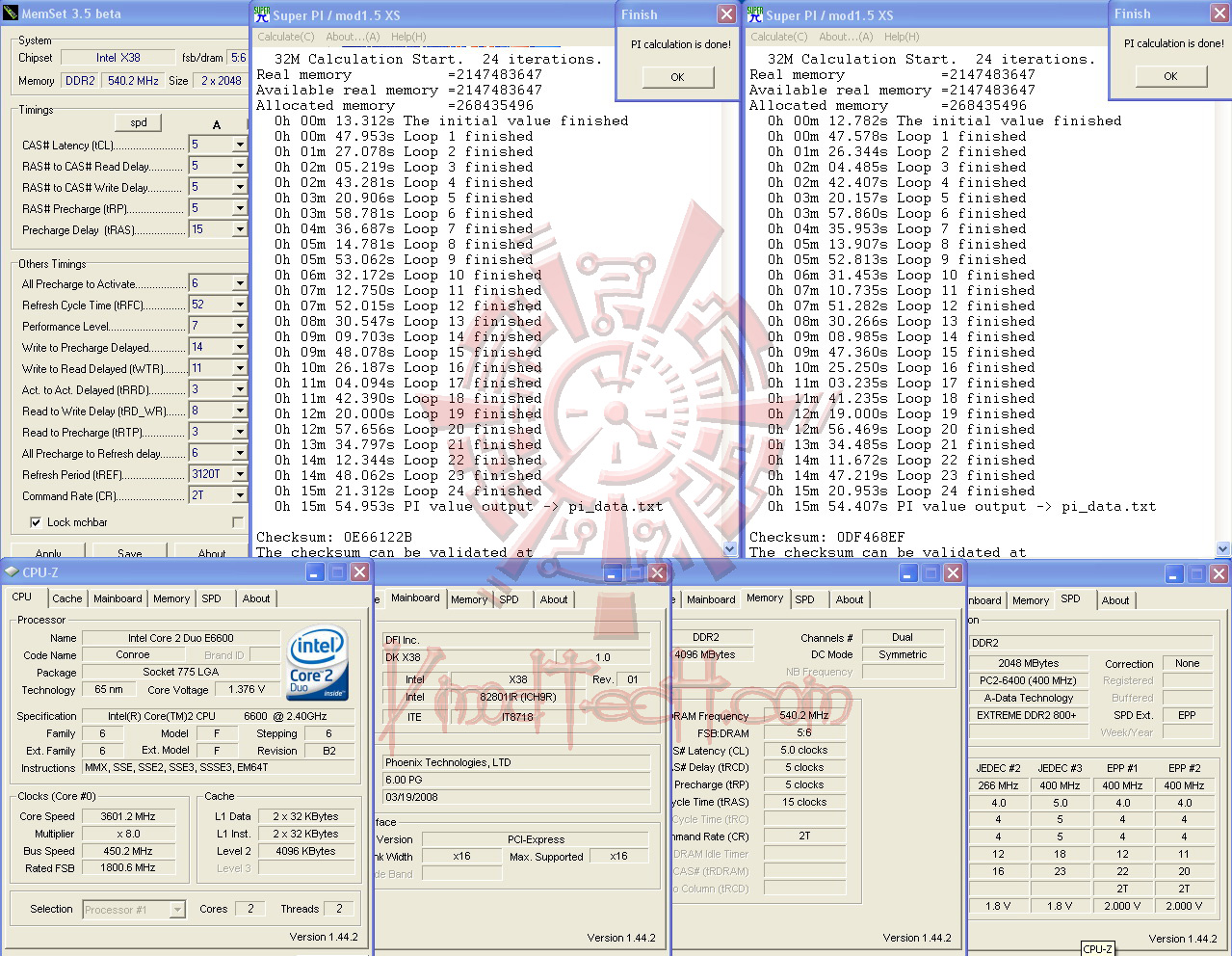Close the CPU-Z Mainboard window
The width and height of the screenshot is (1232, 956).
(x=657, y=573)
